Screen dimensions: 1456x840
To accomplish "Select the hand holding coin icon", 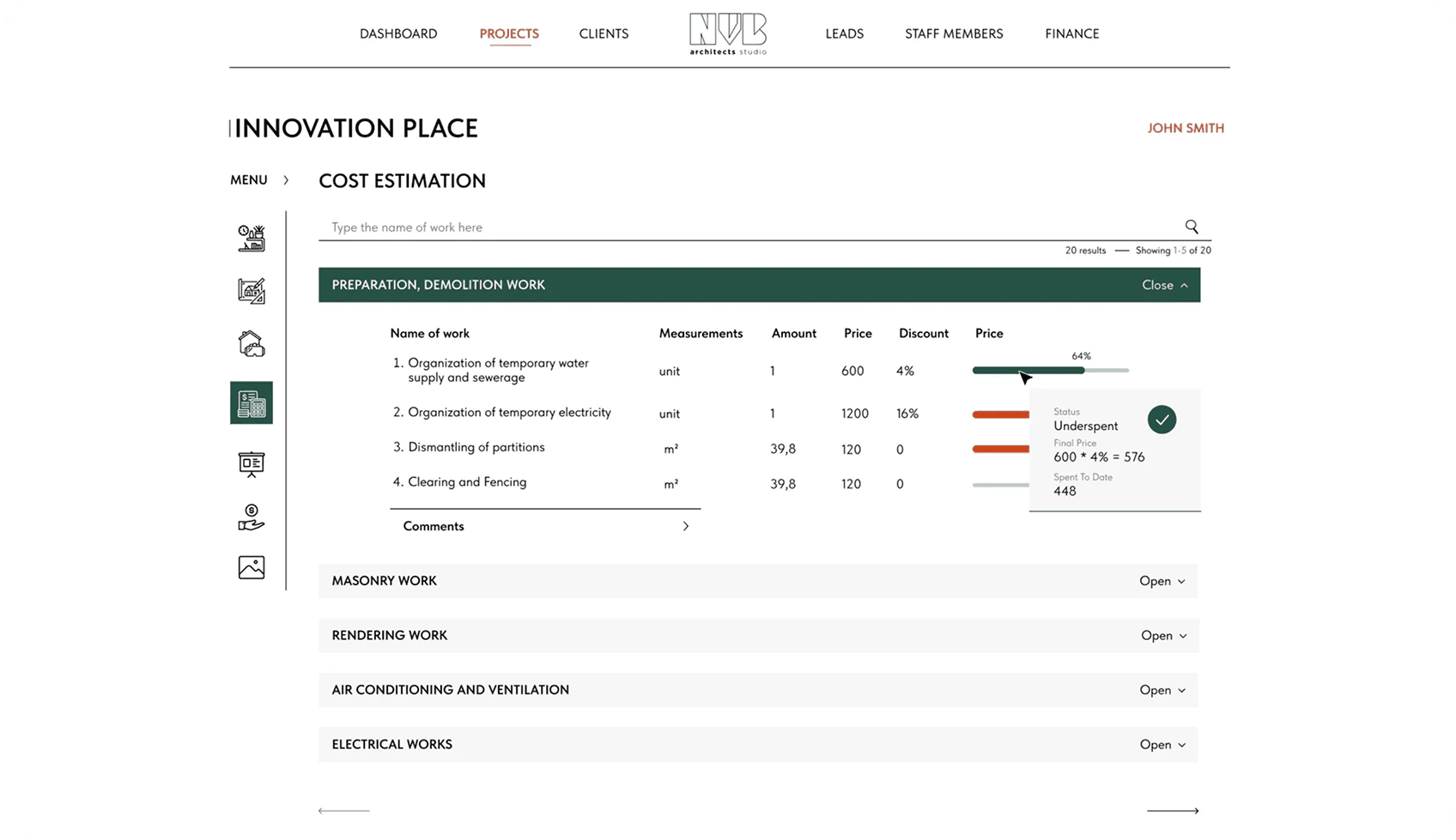I will click(x=252, y=517).
